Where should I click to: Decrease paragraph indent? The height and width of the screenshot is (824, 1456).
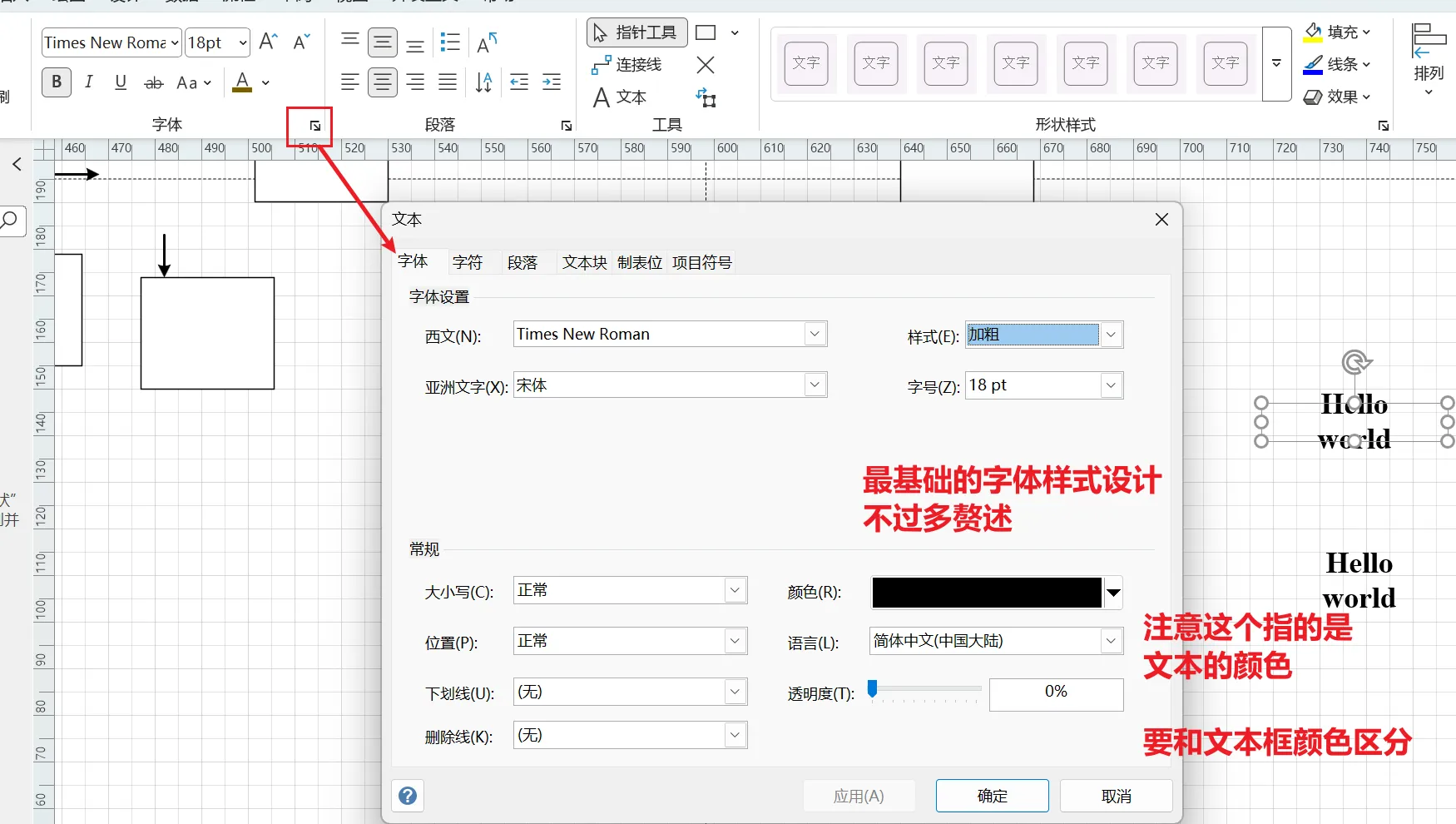519,82
